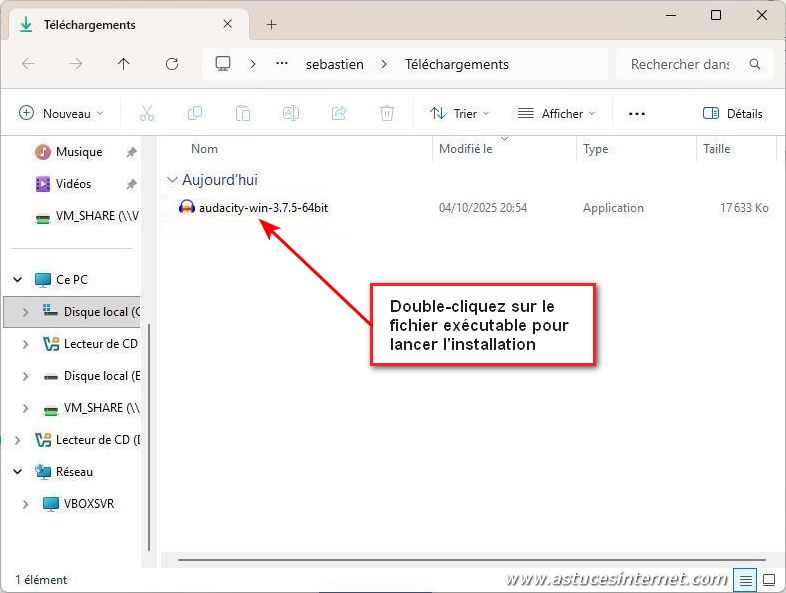Click the Paste clipboard icon
The width and height of the screenshot is (786, 593).
[x=243, y=114]
